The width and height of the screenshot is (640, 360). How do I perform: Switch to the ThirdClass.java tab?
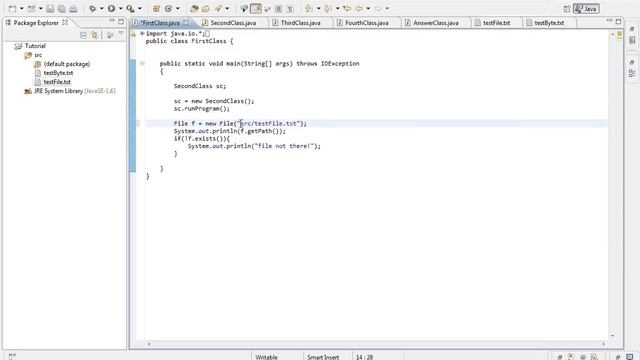click(x=300, y=23)
